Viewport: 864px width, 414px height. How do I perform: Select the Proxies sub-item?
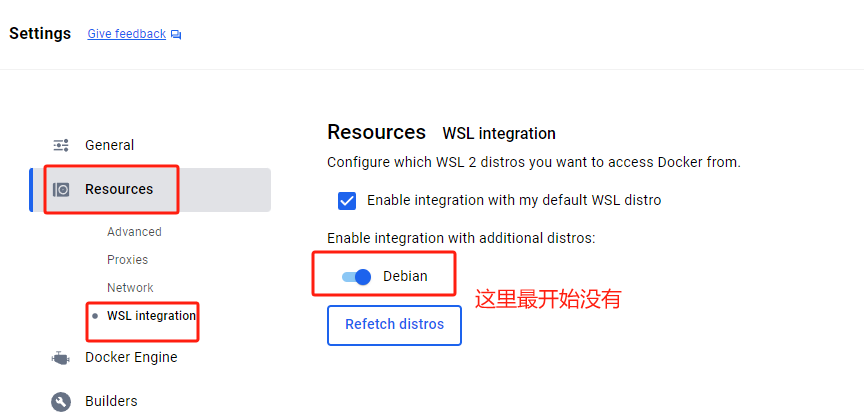point(127,260)
